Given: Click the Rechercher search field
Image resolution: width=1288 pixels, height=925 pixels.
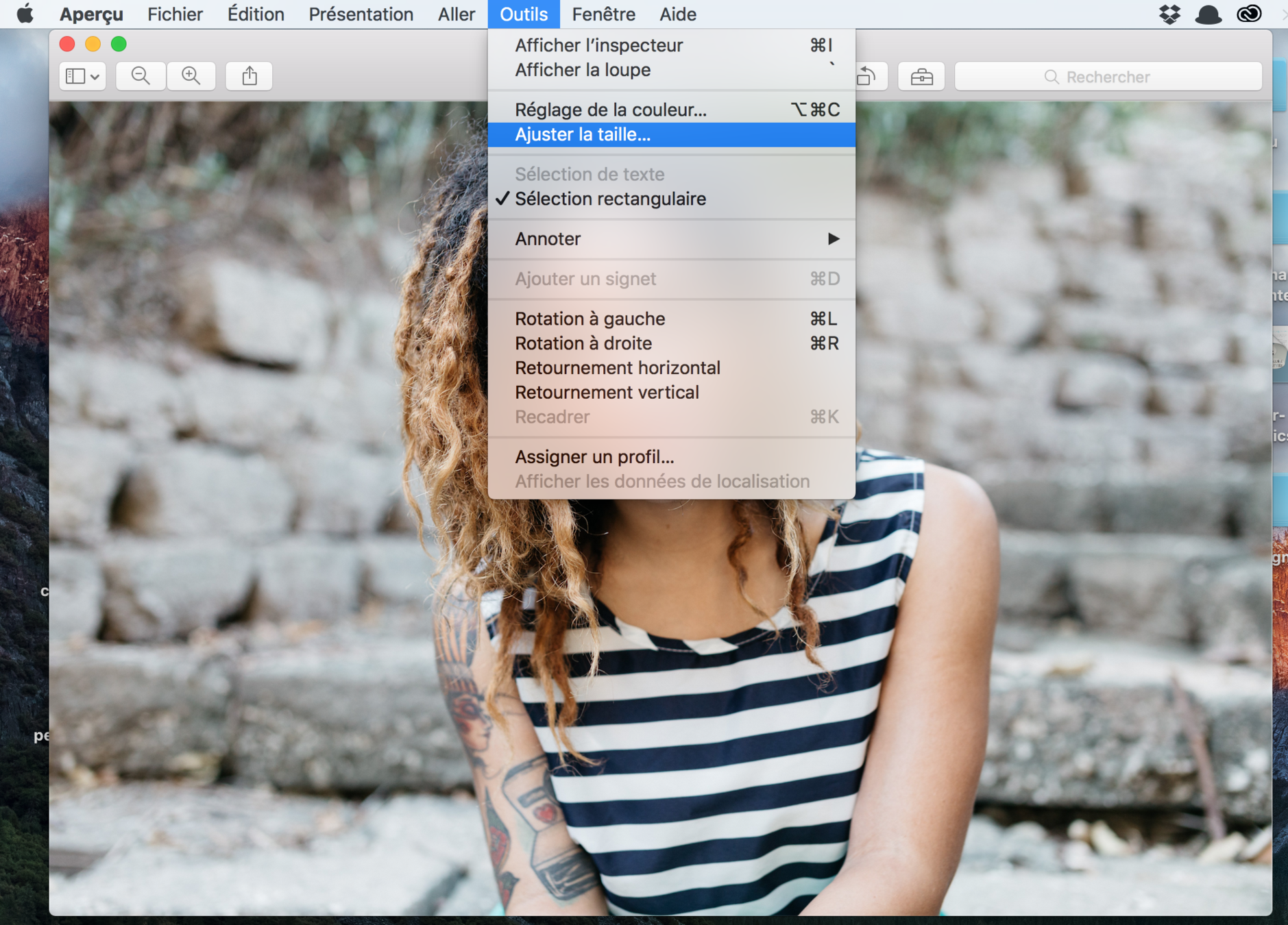Looking at the screenshot, I should pos(1108,77).
